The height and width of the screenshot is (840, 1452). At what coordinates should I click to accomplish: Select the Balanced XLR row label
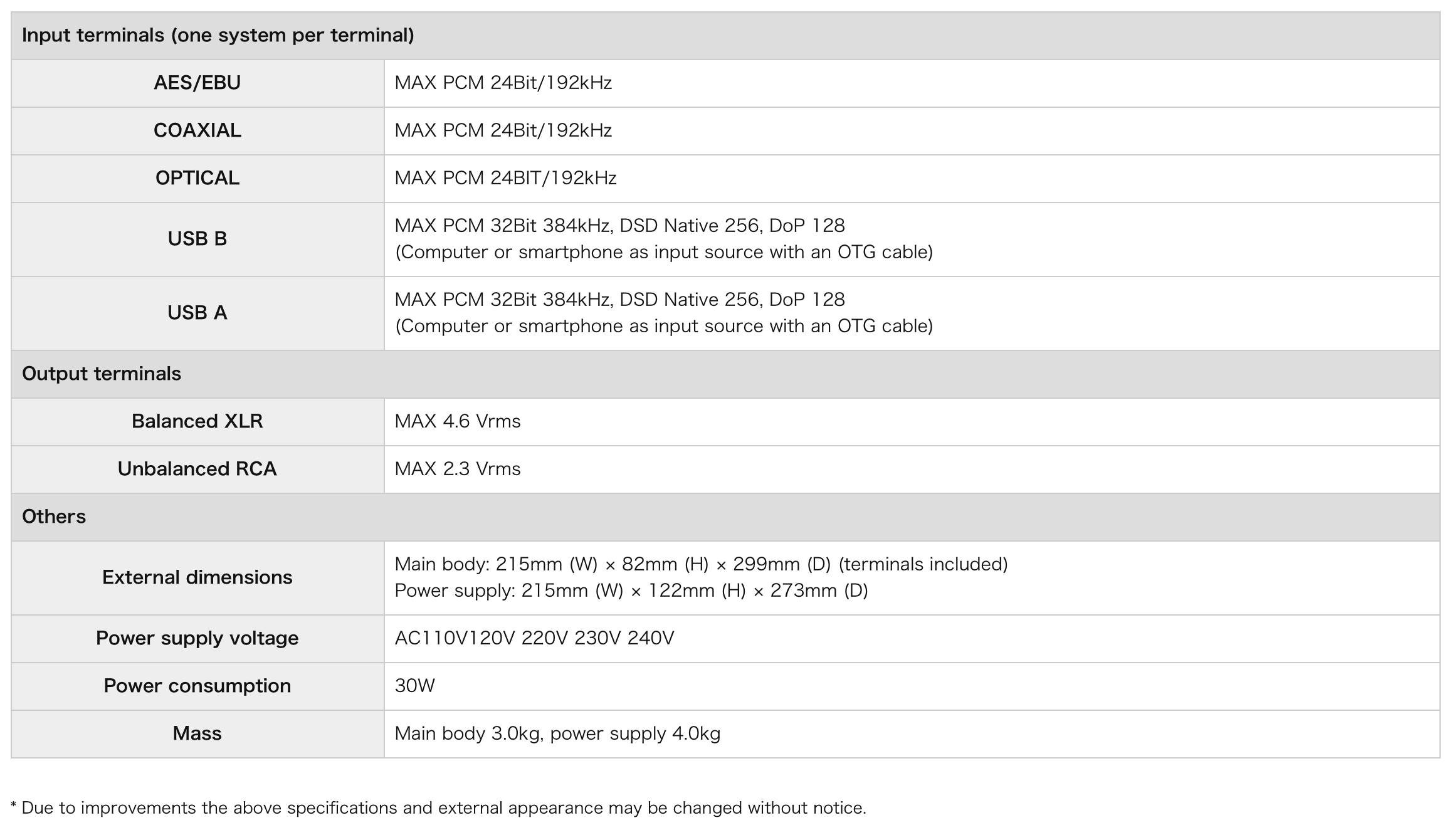[197, 421]
